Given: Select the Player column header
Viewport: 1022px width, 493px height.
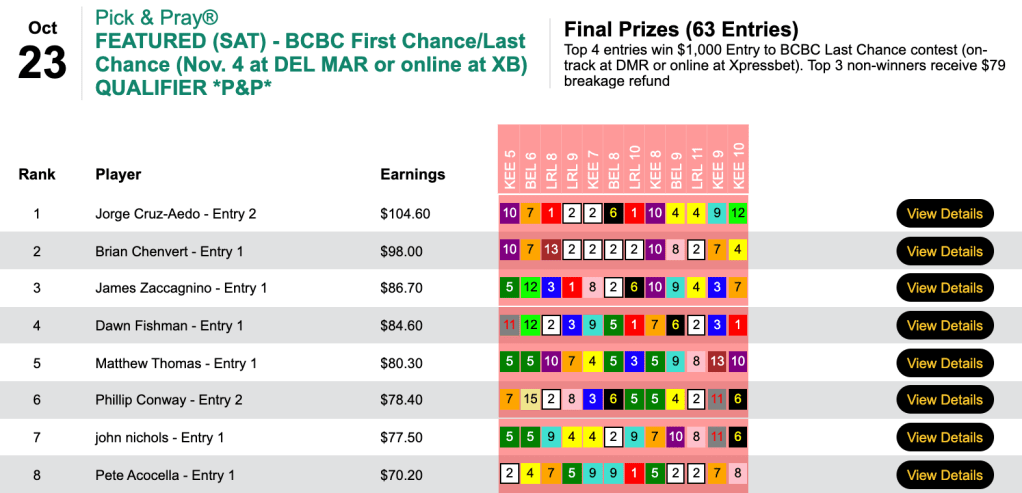Looking at the screenshot, I should [118, 175].
